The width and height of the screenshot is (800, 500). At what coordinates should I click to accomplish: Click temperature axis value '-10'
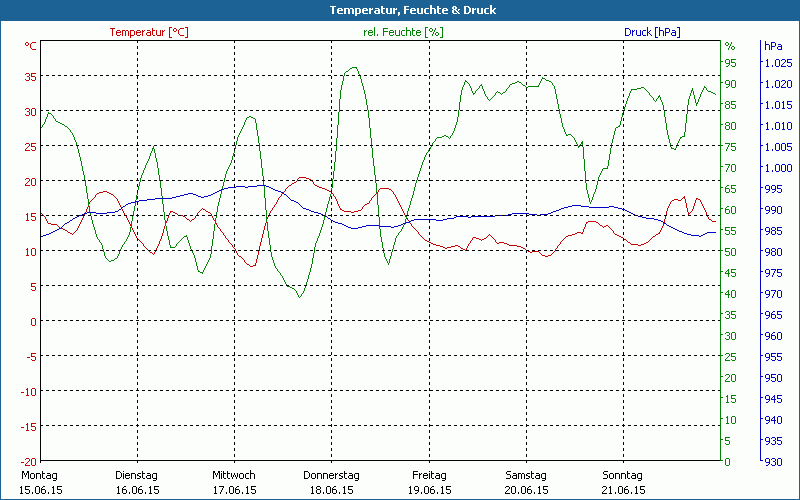pyautogui.click(x=29, y=392)
